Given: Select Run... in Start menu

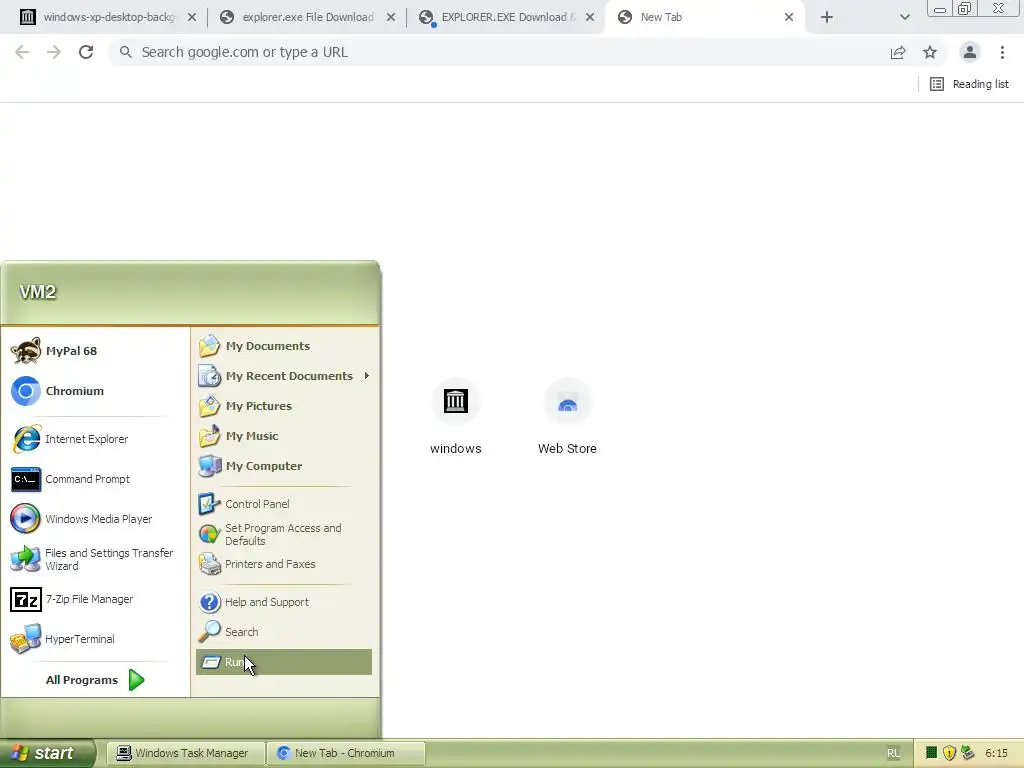Looking at the screenshot, I should (x=283, y=662).
